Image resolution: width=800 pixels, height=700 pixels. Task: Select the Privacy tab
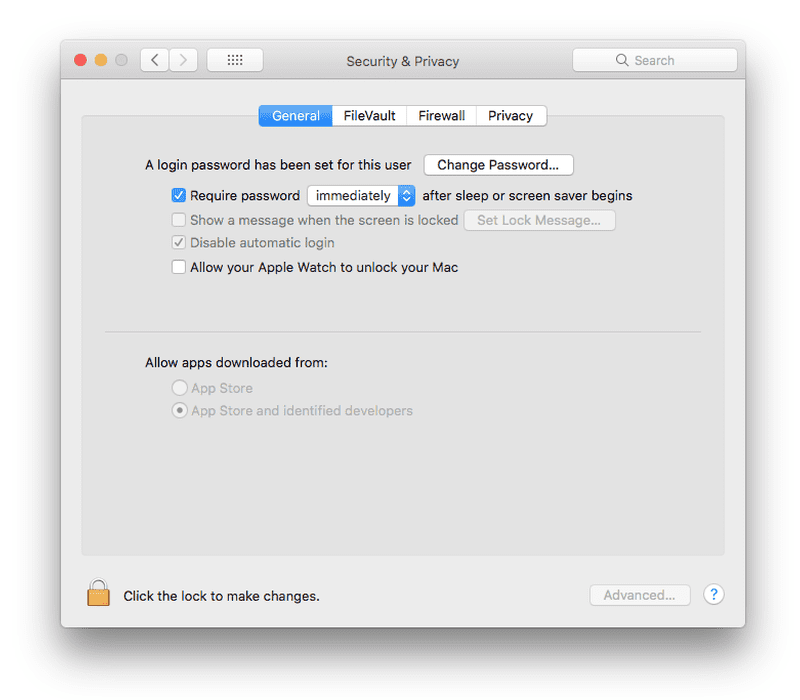pos(510,115)
